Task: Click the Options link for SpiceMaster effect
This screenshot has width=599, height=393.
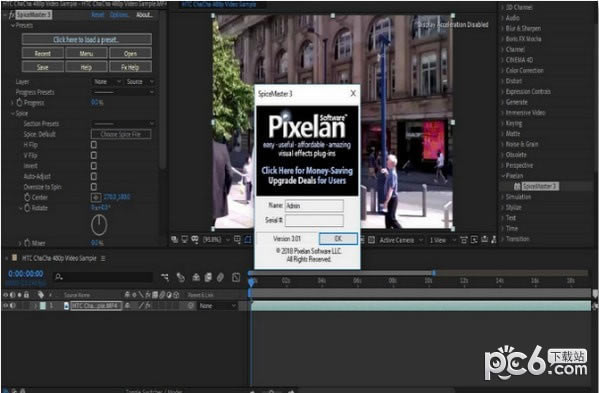Action: (119, 15)
